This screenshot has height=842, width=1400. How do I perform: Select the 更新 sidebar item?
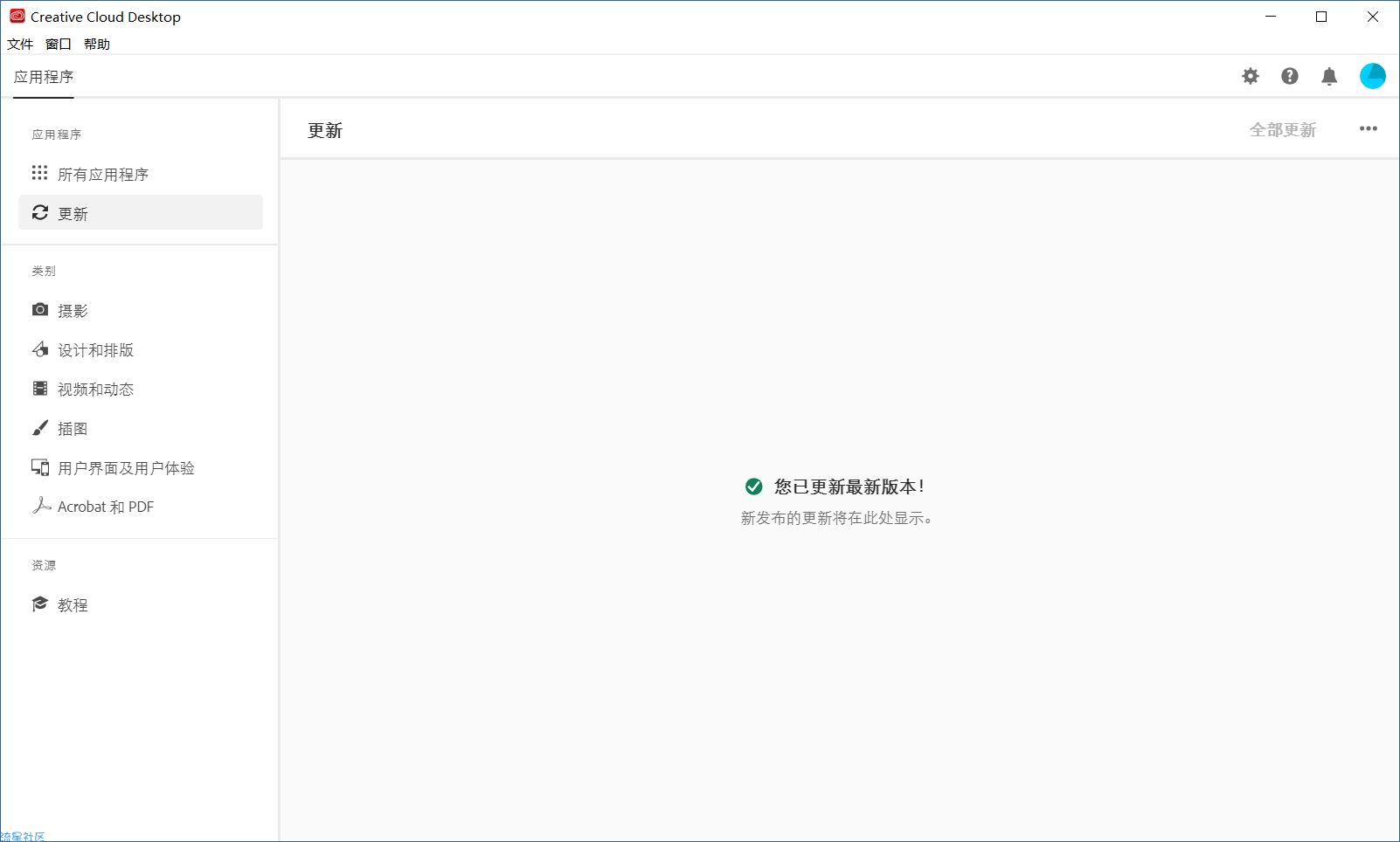pyautogui.click(x=141, y=212)
